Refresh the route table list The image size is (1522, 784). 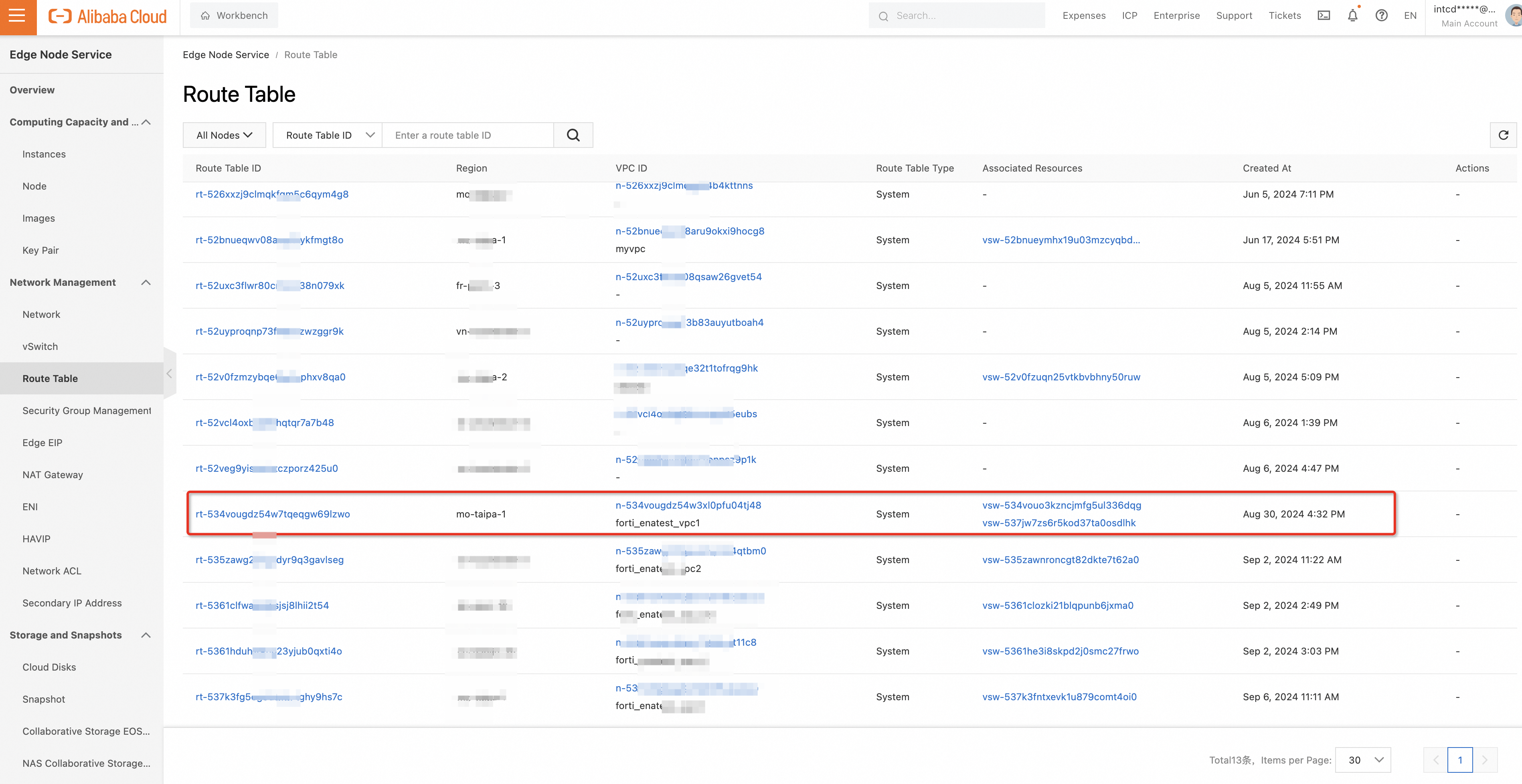click(x=1503, y=135)
